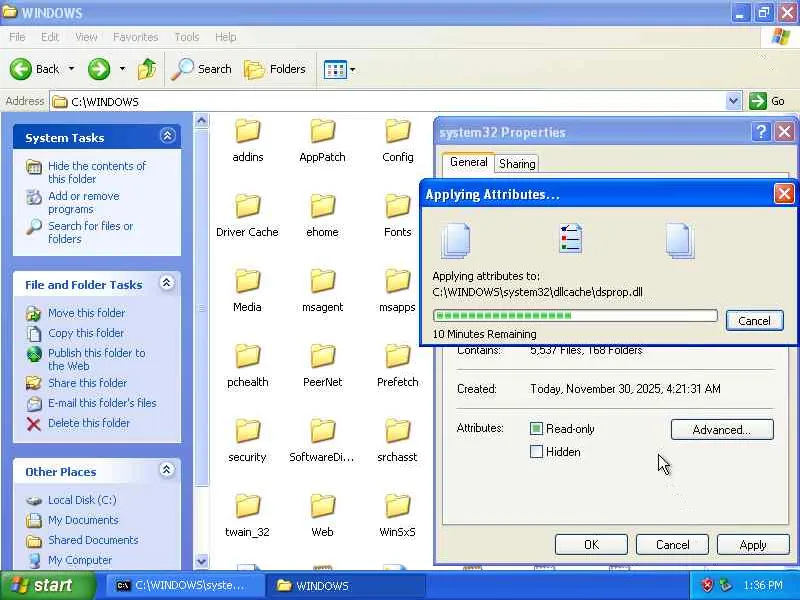
Task: Select the AppPatch folder icon
Action: [x=322, y=132]
